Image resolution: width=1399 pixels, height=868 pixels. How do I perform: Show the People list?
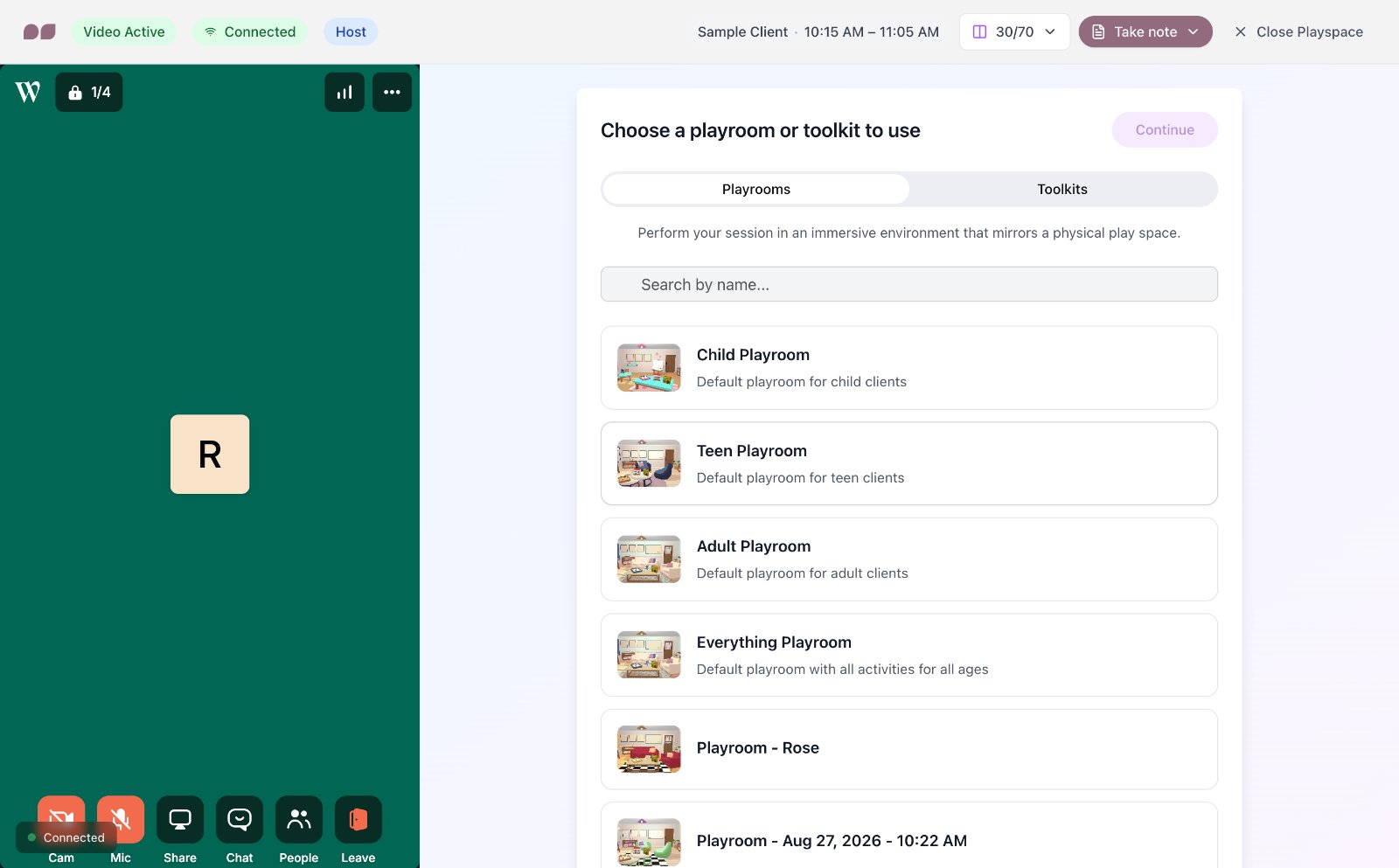tap(299, 819)
